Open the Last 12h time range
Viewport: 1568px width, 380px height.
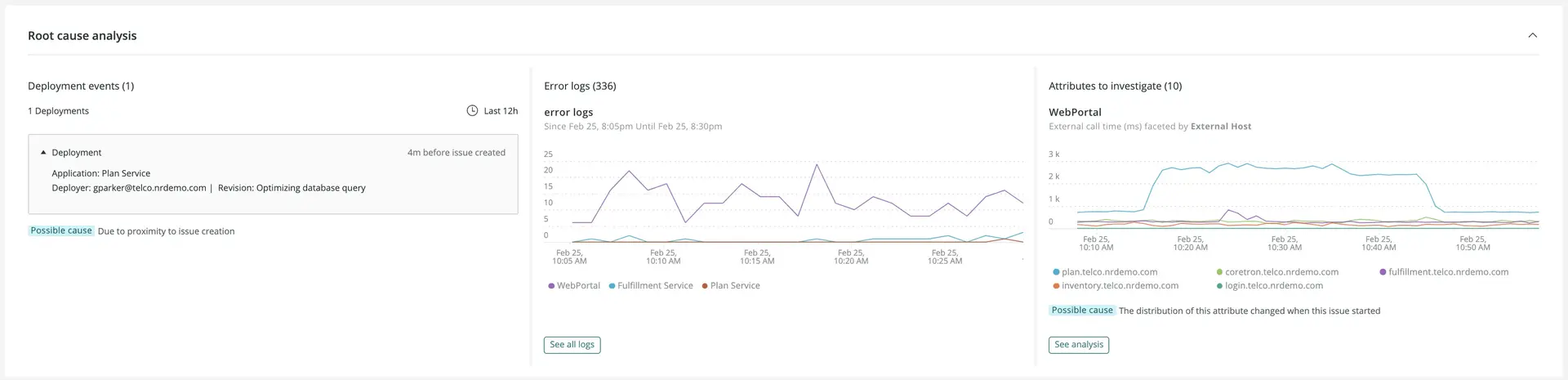[500, 111]
